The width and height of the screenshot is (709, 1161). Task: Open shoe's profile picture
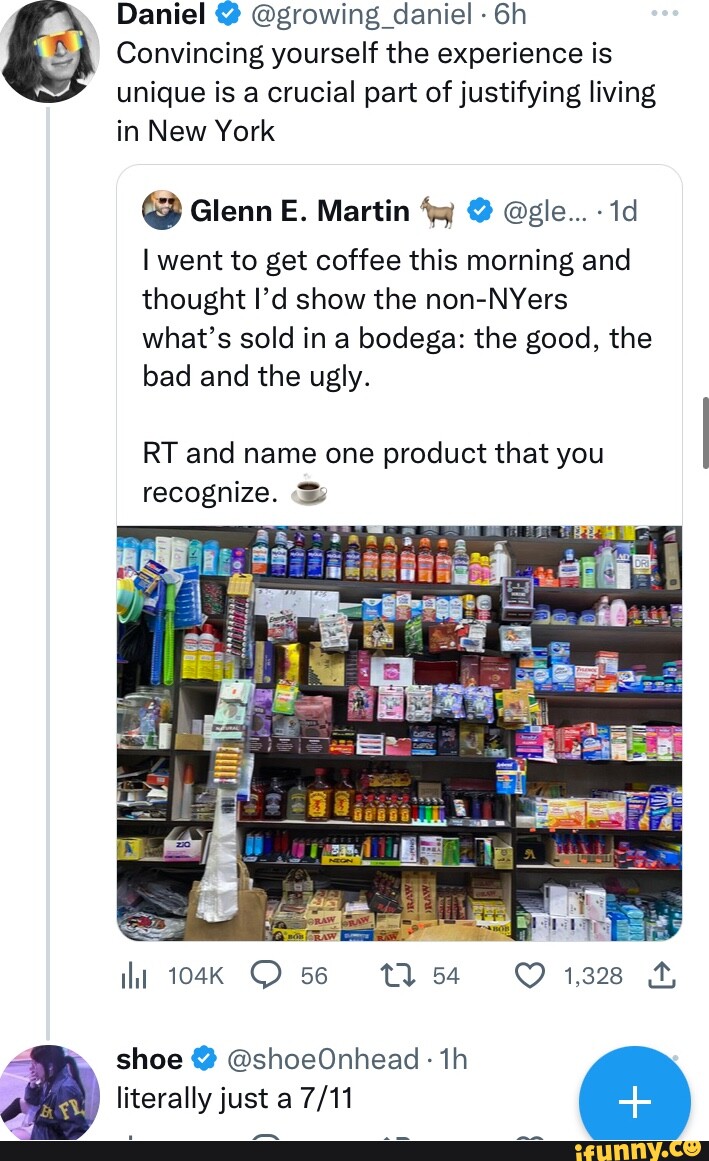click(50, 1092)
